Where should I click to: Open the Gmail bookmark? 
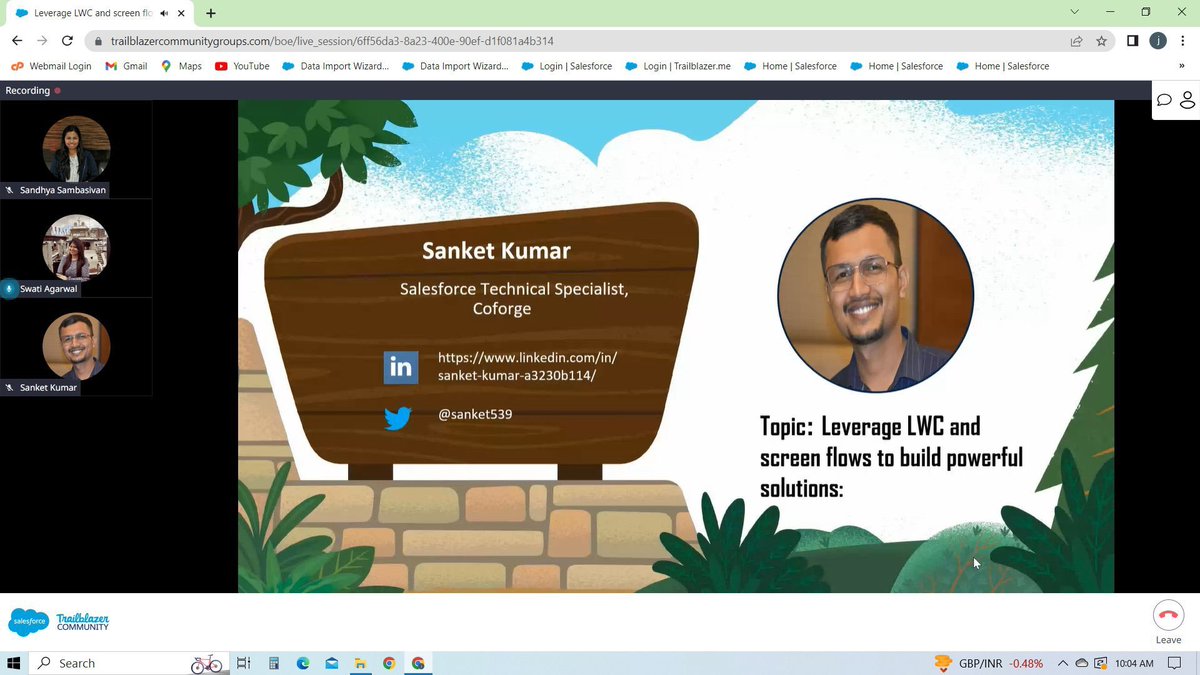pos(126,66)
